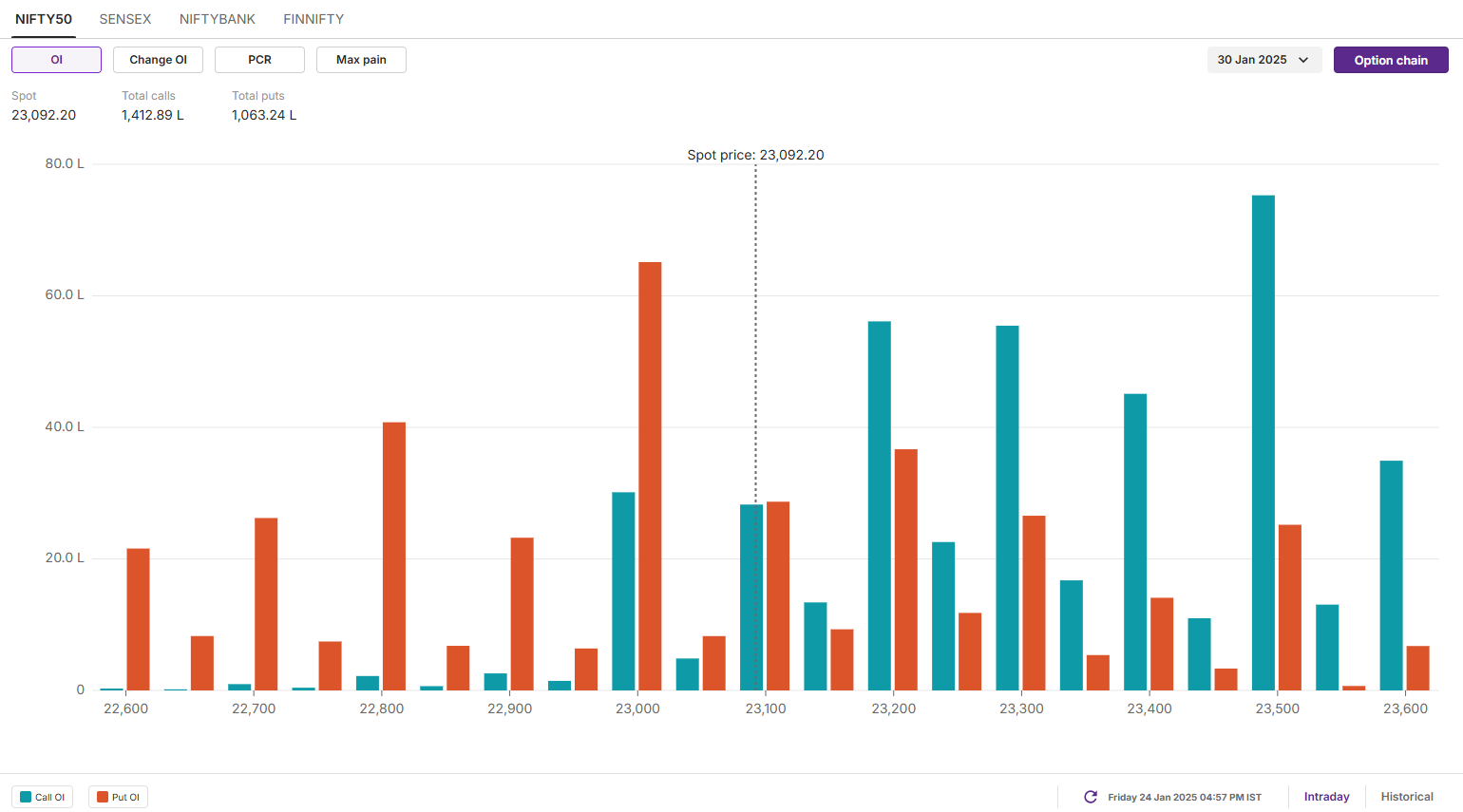Click the Spot value 23,092.20 in header
Viewport: 1463px width, 812px height.
coord(44,115)
